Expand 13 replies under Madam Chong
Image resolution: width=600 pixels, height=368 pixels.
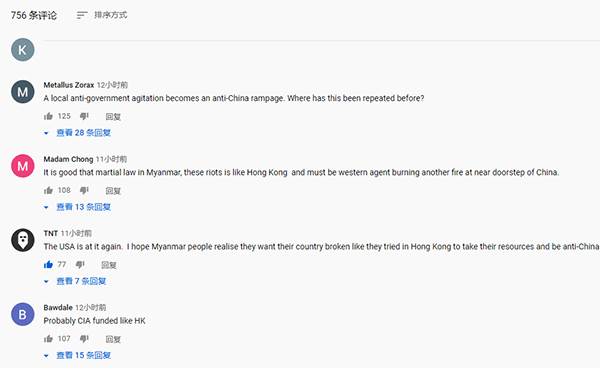(78, 207)
